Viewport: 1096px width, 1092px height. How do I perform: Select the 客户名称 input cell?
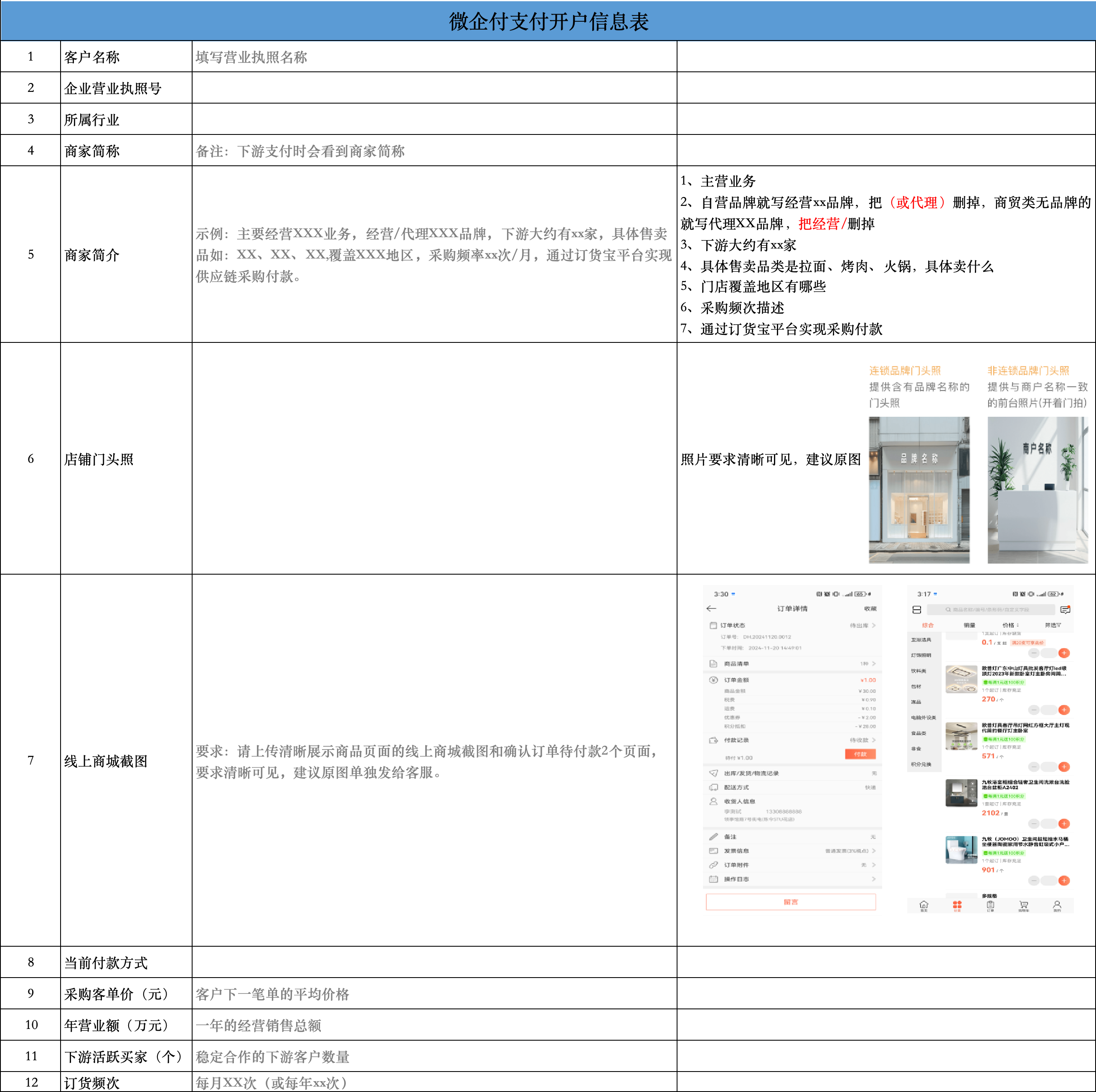(434, 57)
